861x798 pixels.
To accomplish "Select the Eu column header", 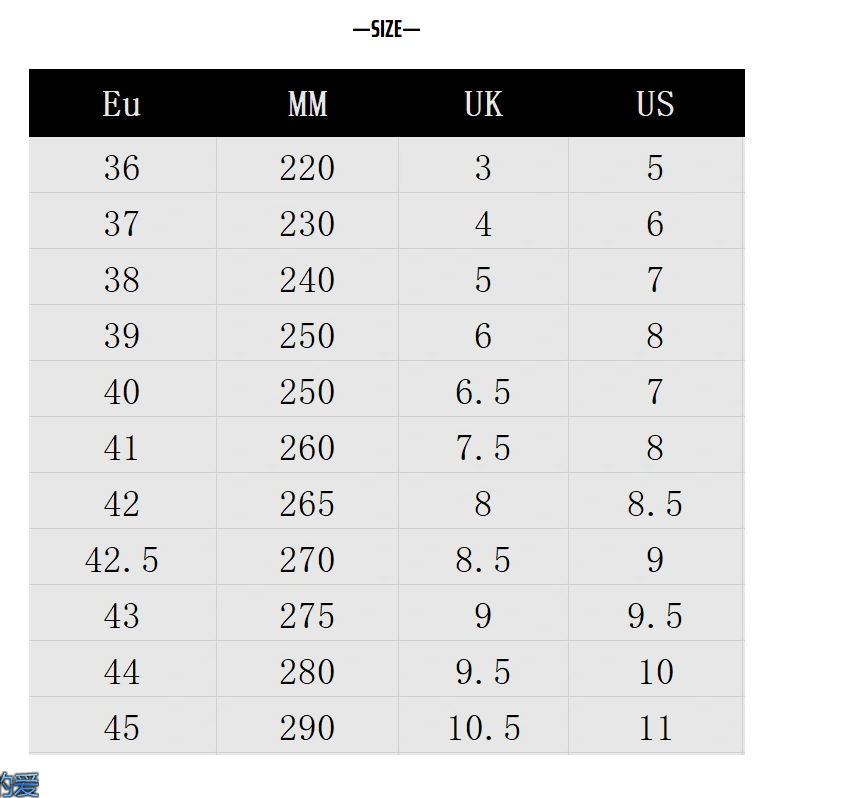I will coord(122,104).
